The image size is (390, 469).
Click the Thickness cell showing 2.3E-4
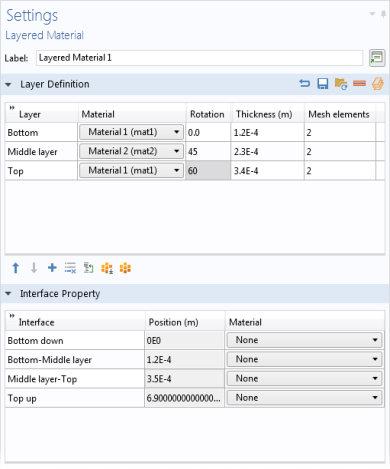[267, 152]
